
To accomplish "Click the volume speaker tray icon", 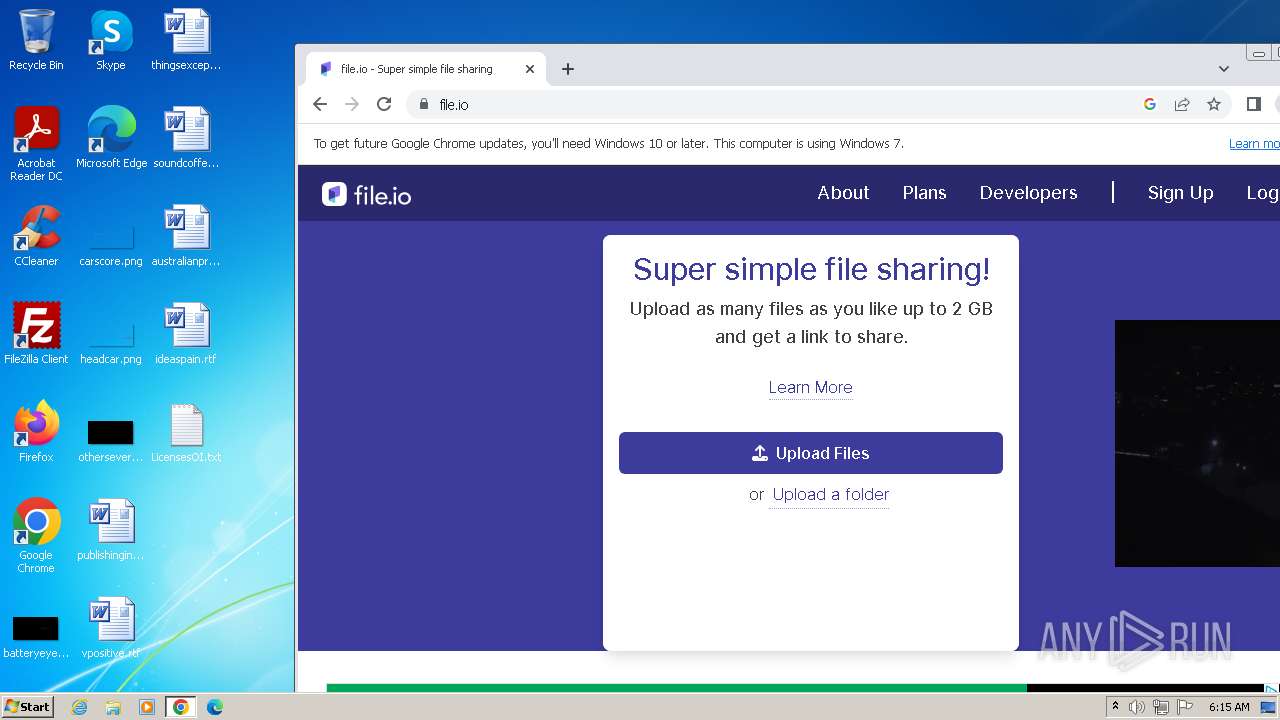I will point(1137,707).
